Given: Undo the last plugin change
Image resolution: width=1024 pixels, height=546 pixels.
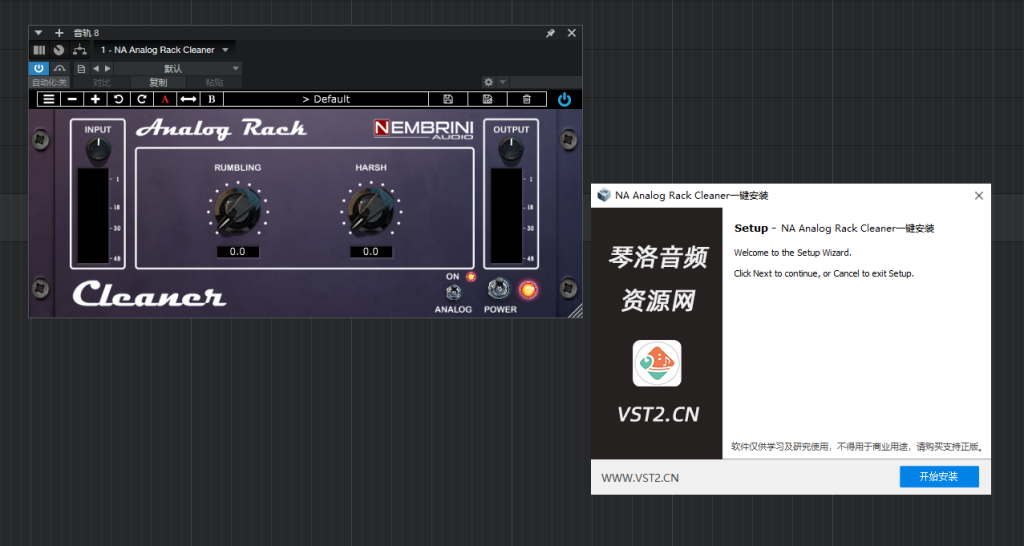Looking at the screenshot, I should pyautogui.click(x=118, y=99).
